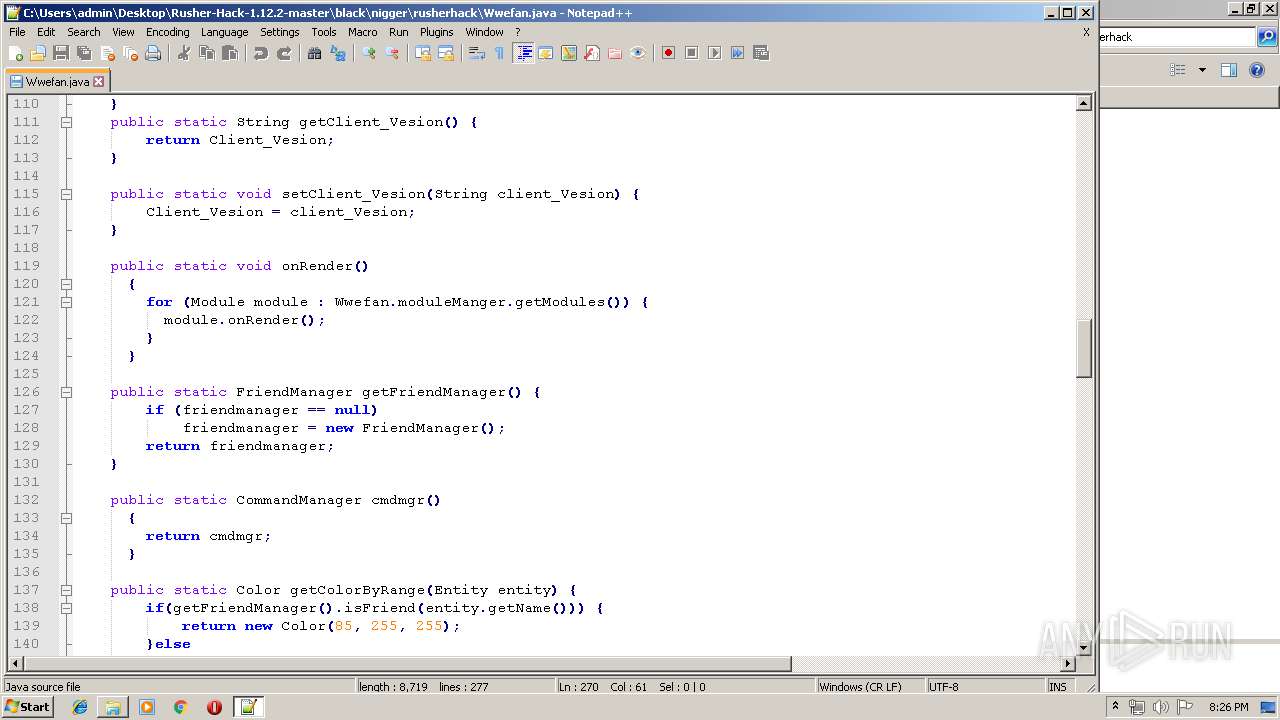Open Opera from the taskbar
1280x720 pixels.
coord(214,707)
